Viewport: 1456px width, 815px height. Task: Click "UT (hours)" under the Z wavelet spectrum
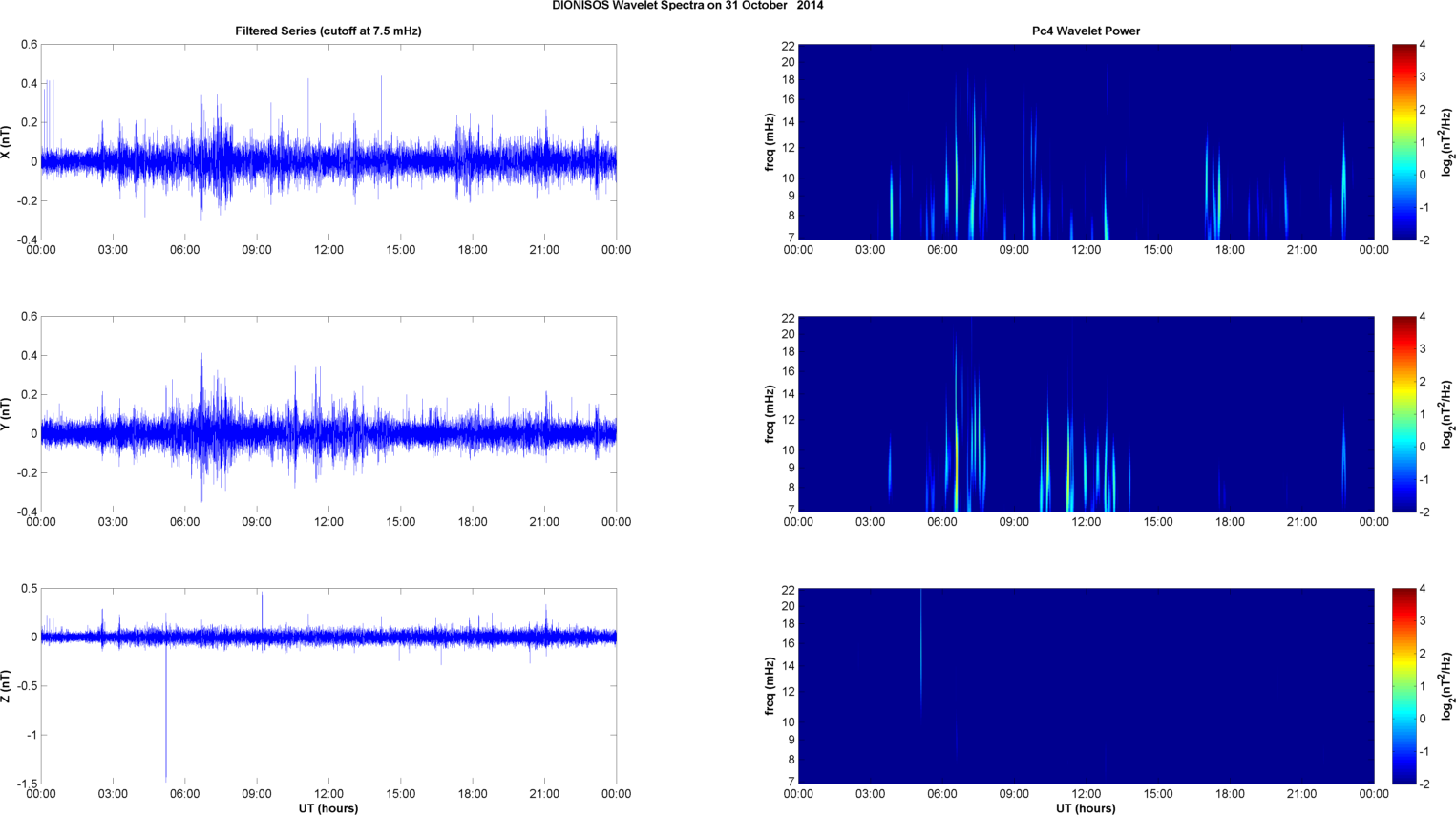pos(1086,808)
